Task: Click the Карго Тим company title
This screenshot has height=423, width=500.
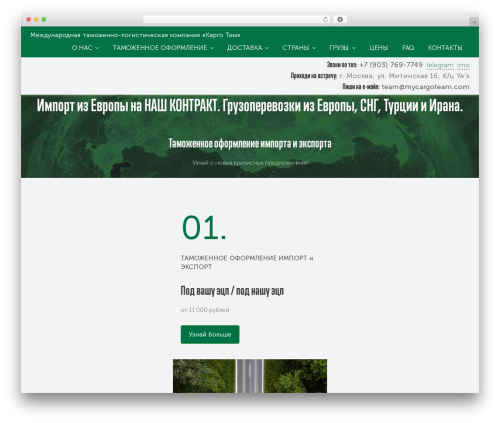Action: point(135,35)
